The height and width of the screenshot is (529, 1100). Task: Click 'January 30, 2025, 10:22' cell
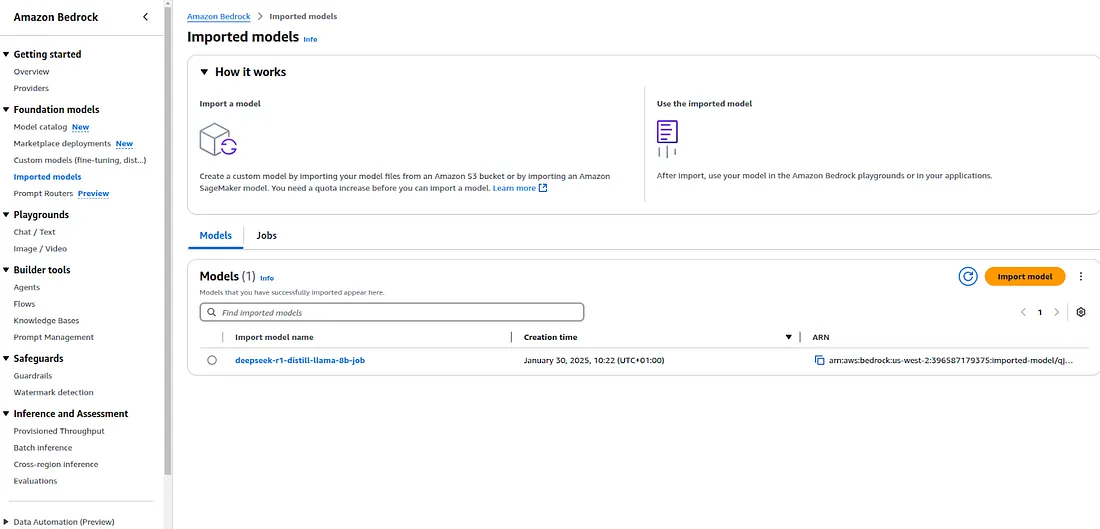(x=594, y=361)
